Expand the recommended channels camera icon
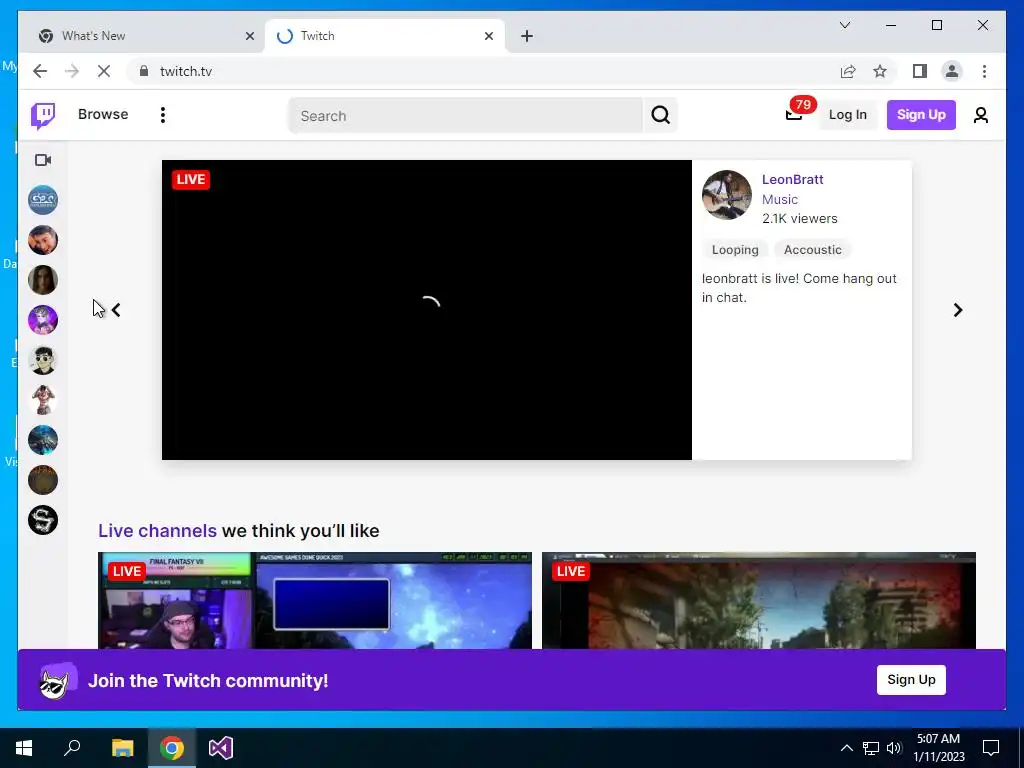1024x768 pixels. coord(43,160)
